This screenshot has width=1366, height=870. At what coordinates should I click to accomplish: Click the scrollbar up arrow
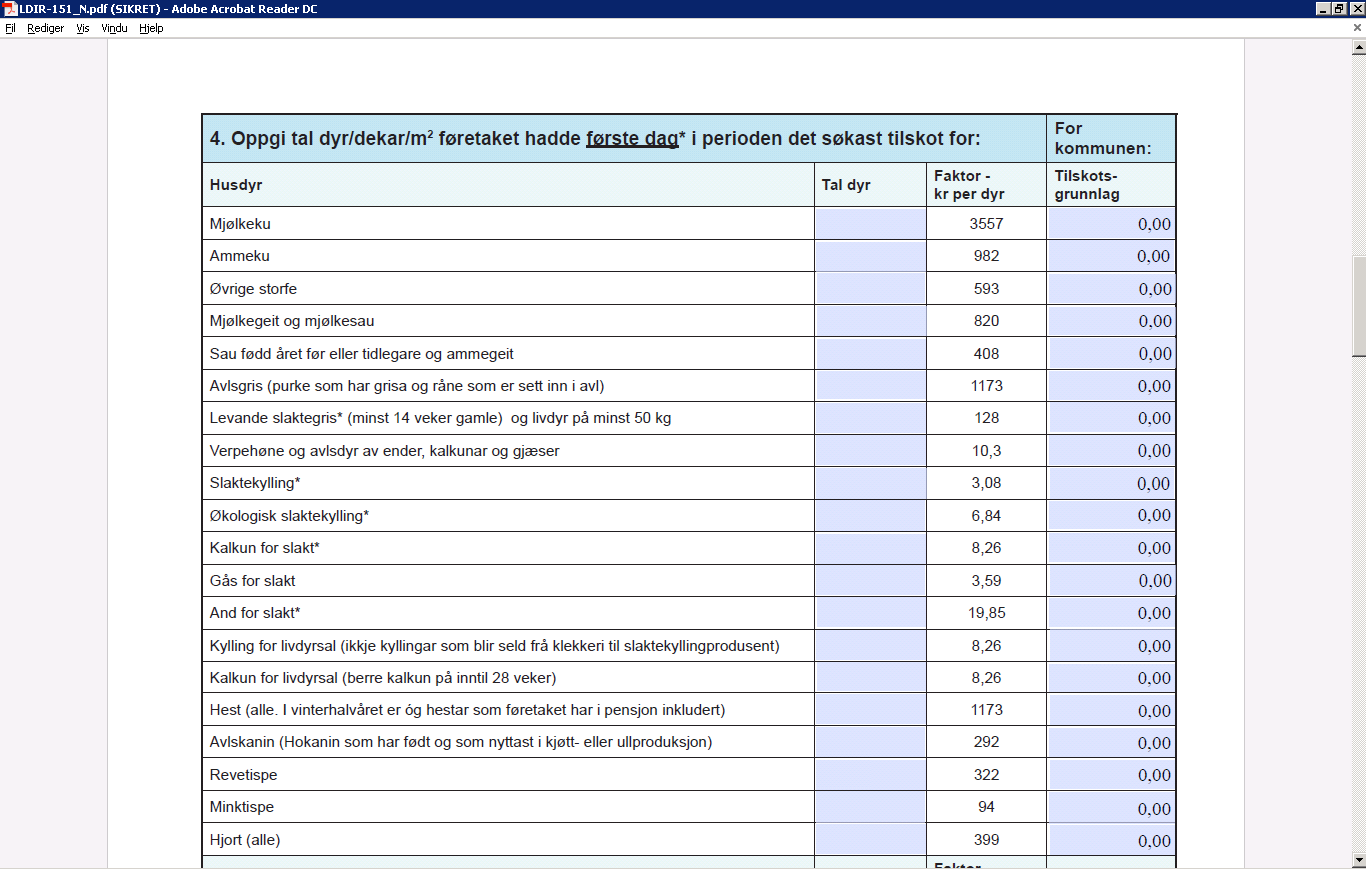[x=1358, y=48]
